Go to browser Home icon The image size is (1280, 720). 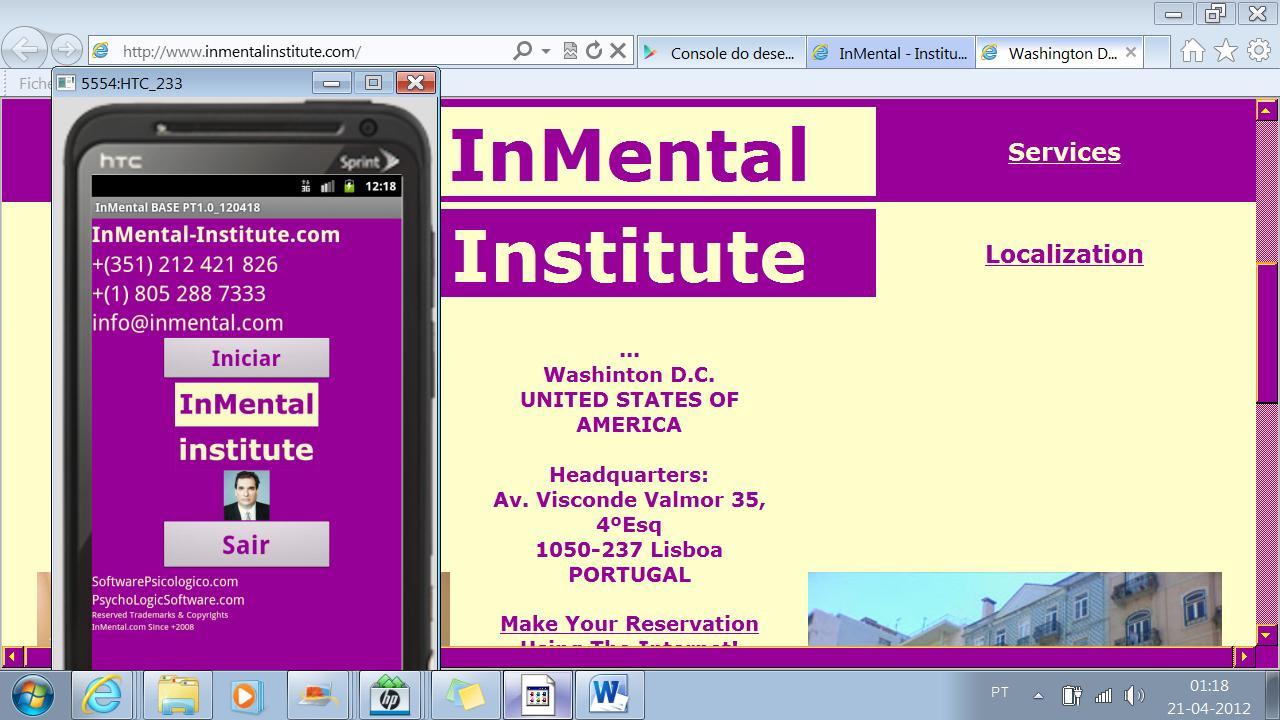1192,51
